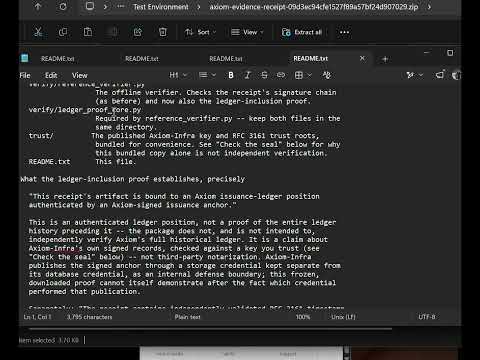Click the Notepad app icon beside the tabs
The width and height of the screenshot is (480, 360).
[x=24, y=58]
